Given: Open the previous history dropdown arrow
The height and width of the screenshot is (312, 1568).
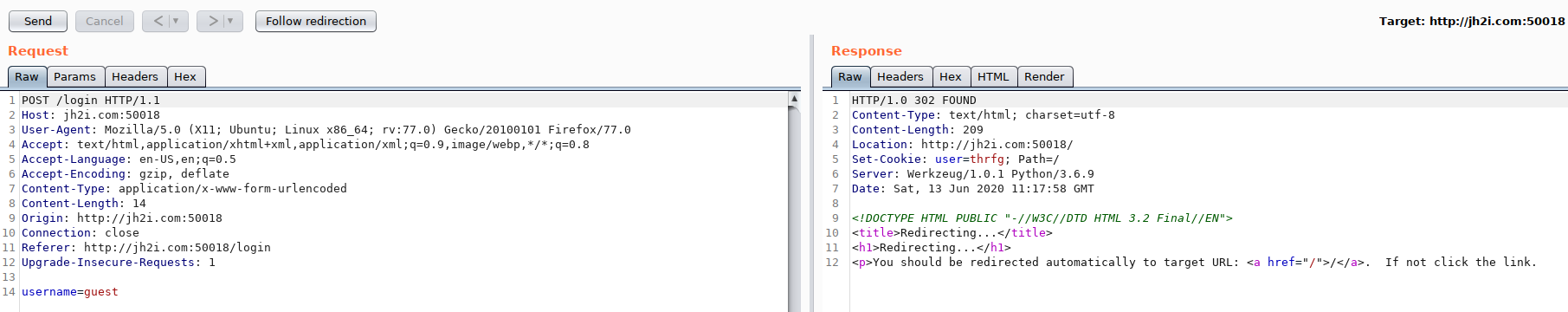Looking at the screenshot, I should pyautogui.click(x=176, y=21).
